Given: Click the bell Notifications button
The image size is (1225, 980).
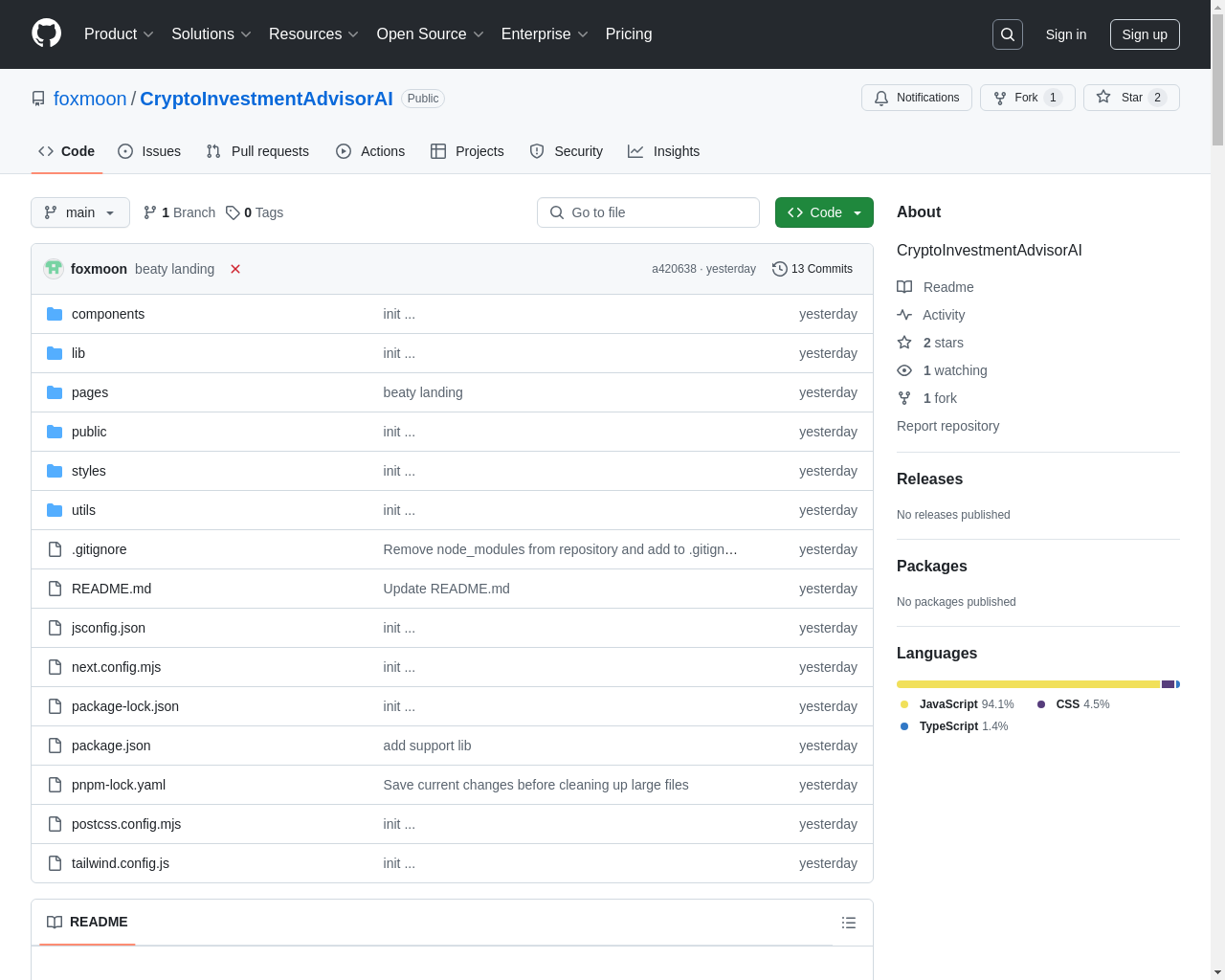Looking at the screenshot, I should point(917,98).
